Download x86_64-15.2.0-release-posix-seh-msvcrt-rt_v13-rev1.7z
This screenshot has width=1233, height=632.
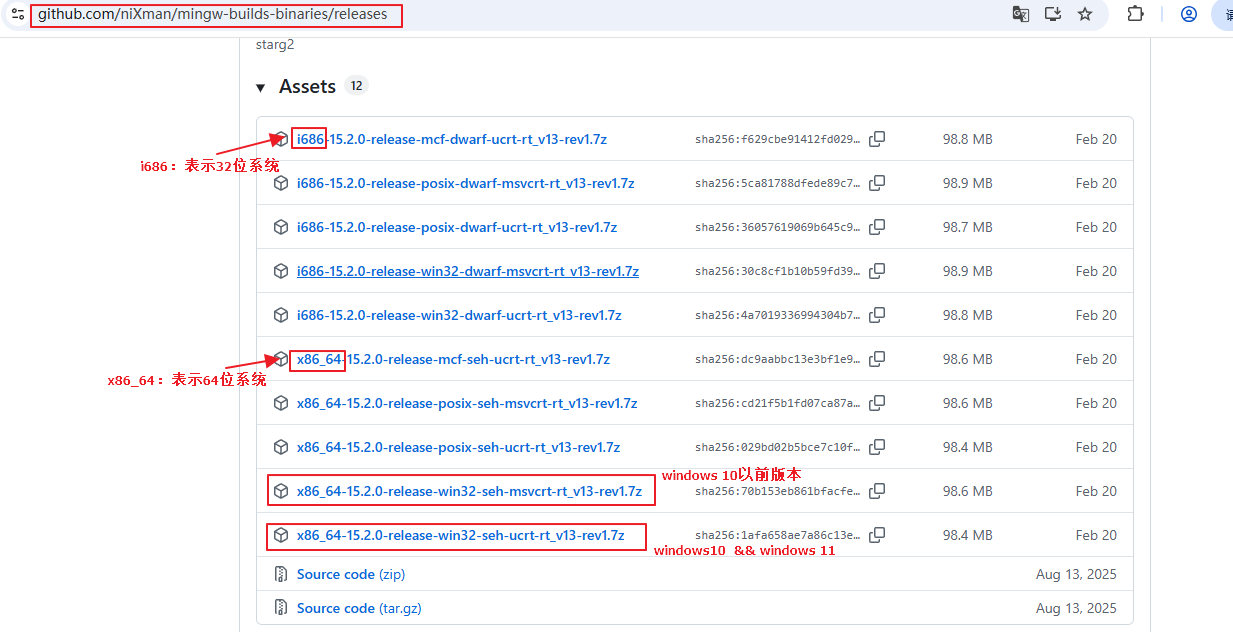pos(467,403)
